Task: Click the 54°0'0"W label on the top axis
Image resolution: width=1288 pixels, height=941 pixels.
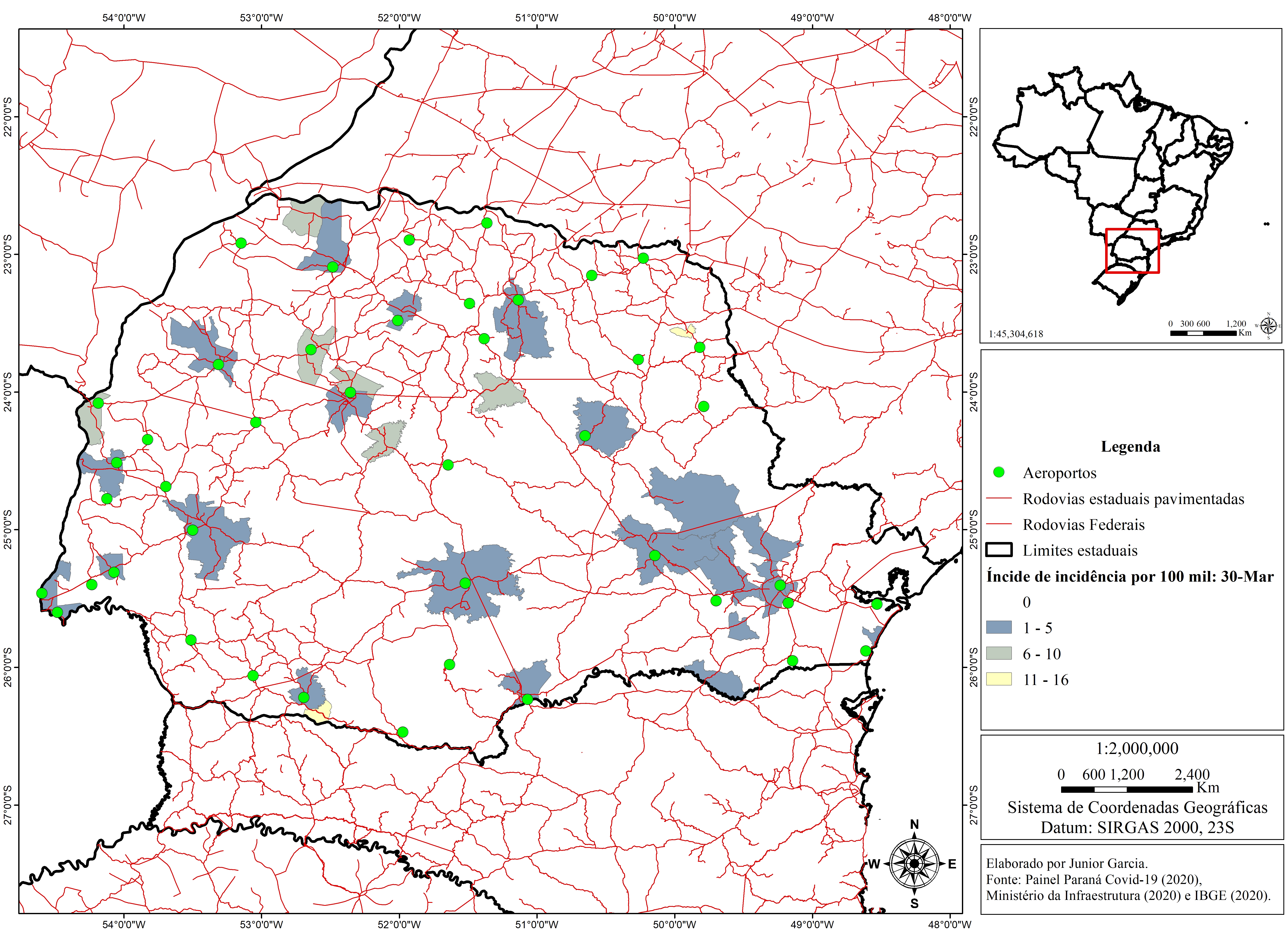Action: [124, 18]
